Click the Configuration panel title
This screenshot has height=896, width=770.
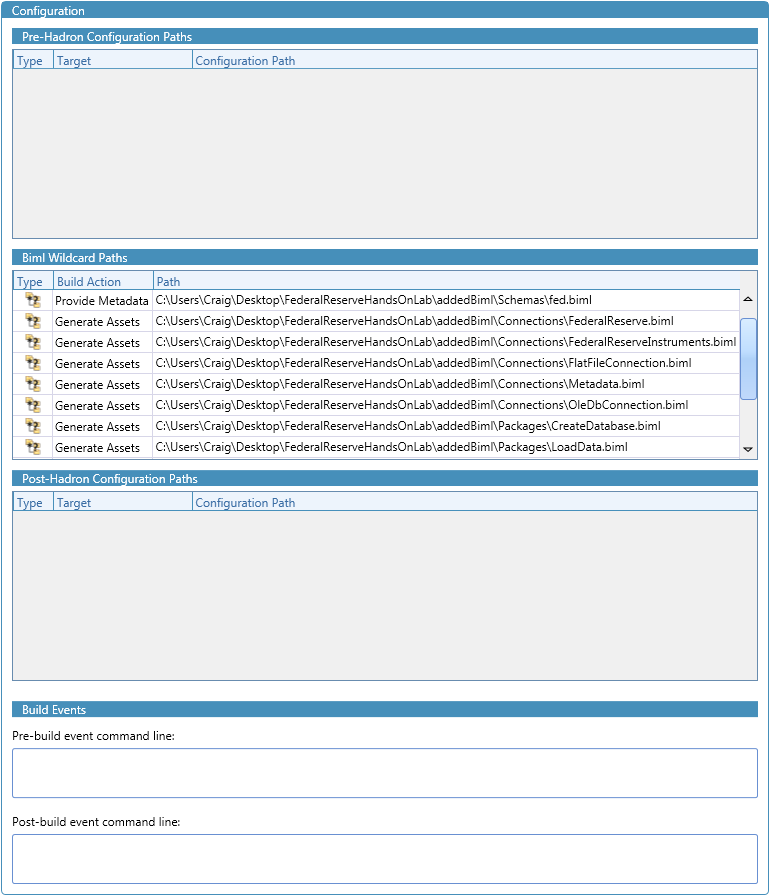tap(48, 10)
